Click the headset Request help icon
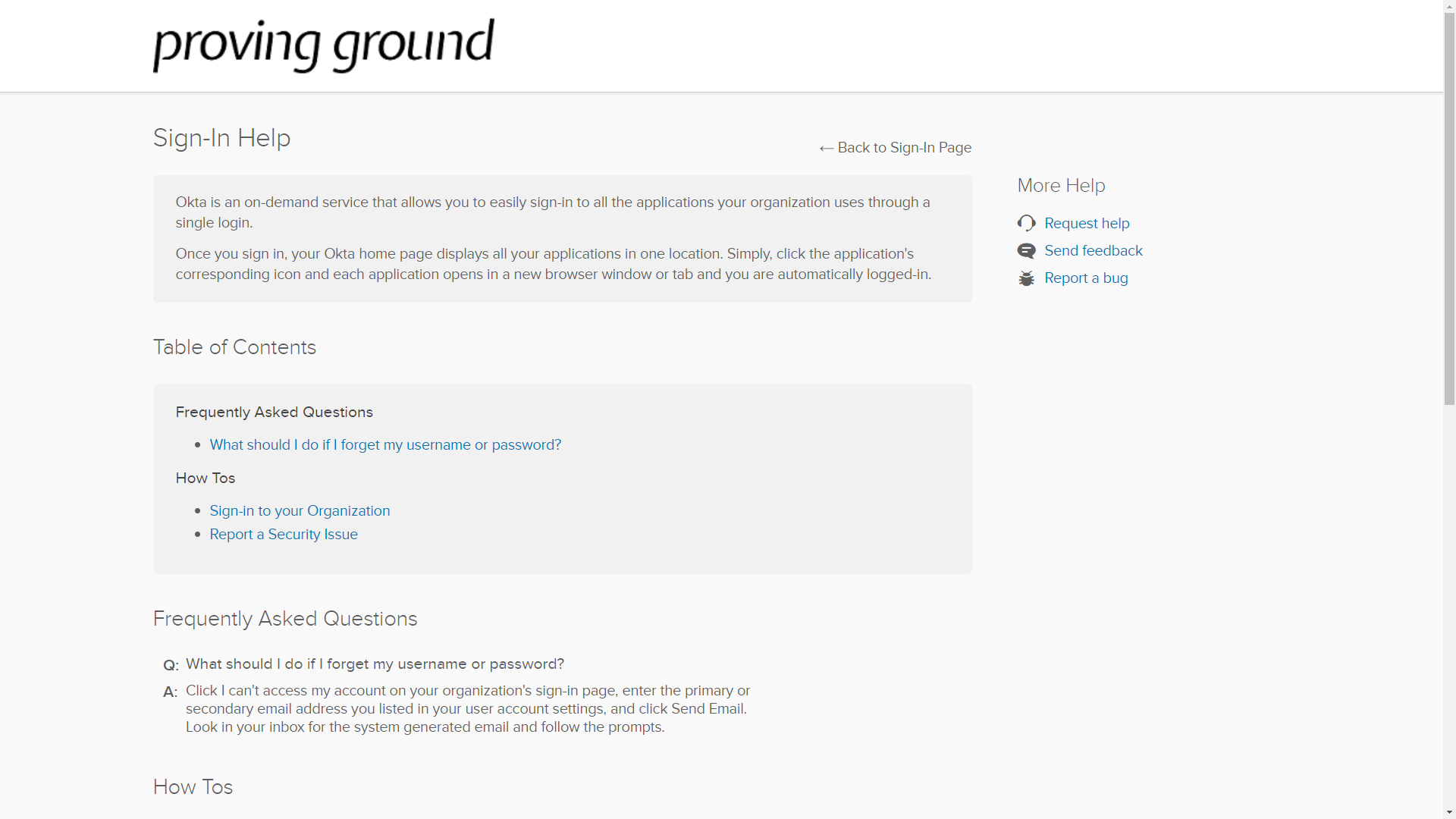 point(1027,222)
